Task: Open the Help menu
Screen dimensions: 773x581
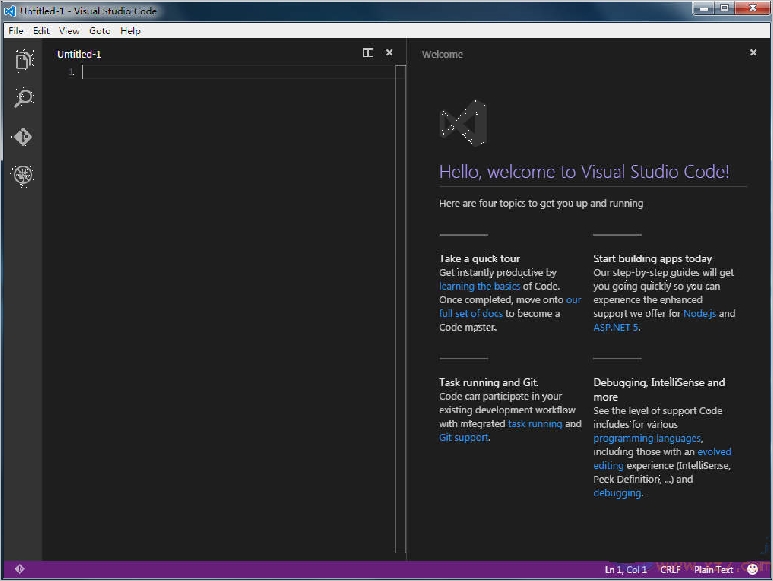Action: [130, 31]
